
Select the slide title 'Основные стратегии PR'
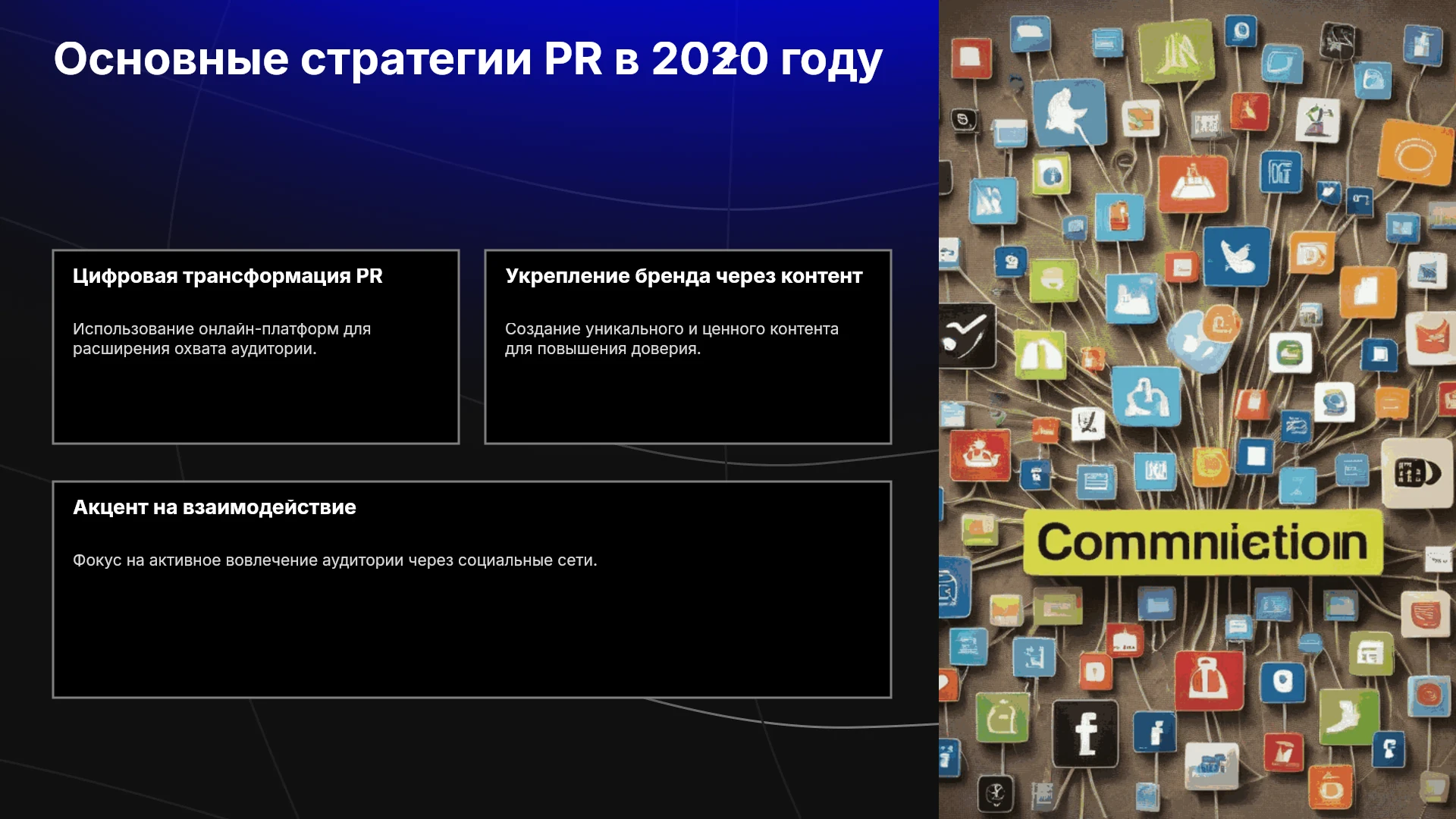pyautogui.click(x=328, y=59)
